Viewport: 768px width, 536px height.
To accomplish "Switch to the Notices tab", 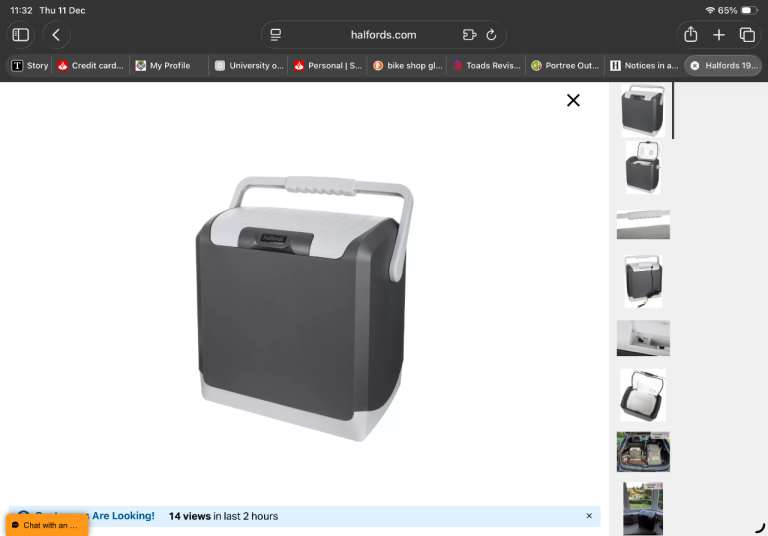I will 644,66.
